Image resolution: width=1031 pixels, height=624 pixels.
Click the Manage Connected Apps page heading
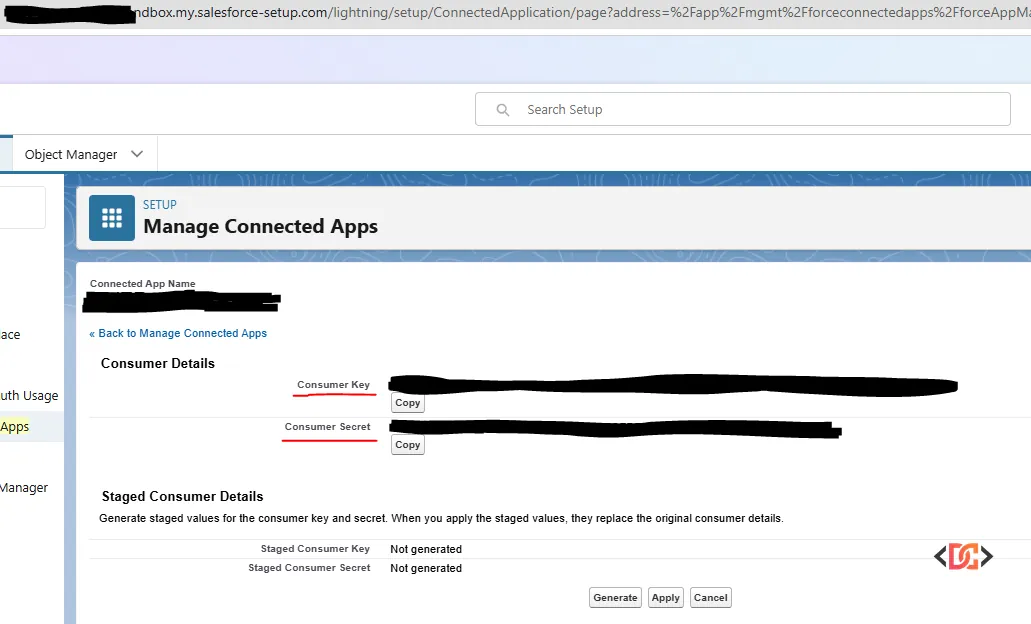(x=260, y=226)
